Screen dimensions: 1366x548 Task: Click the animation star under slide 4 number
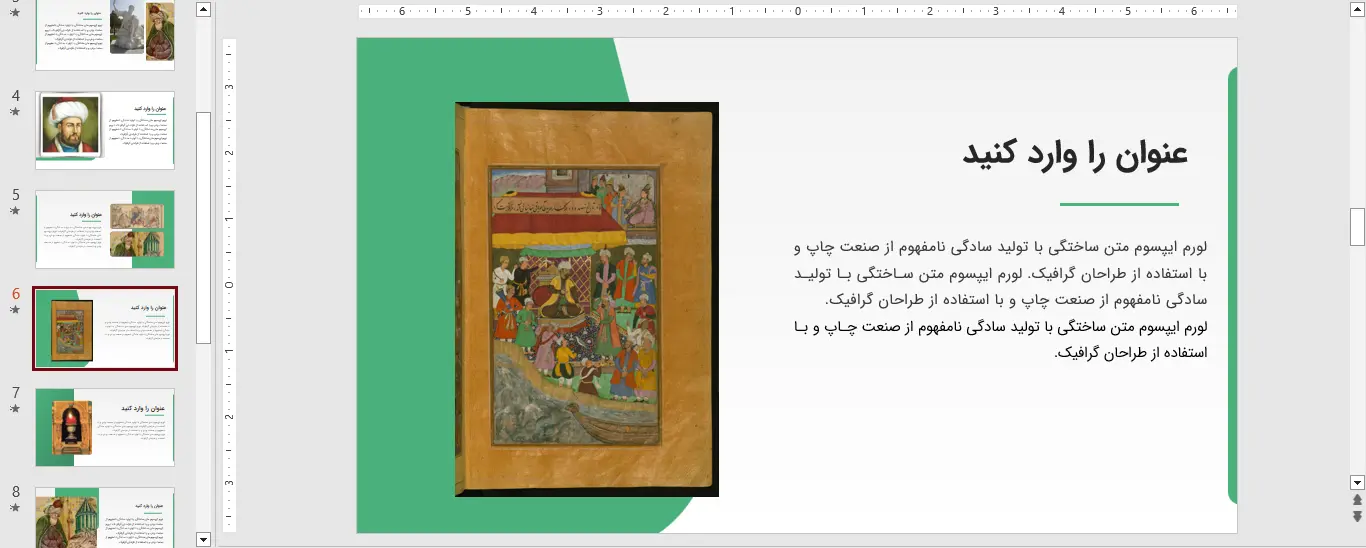coord(15,112)
